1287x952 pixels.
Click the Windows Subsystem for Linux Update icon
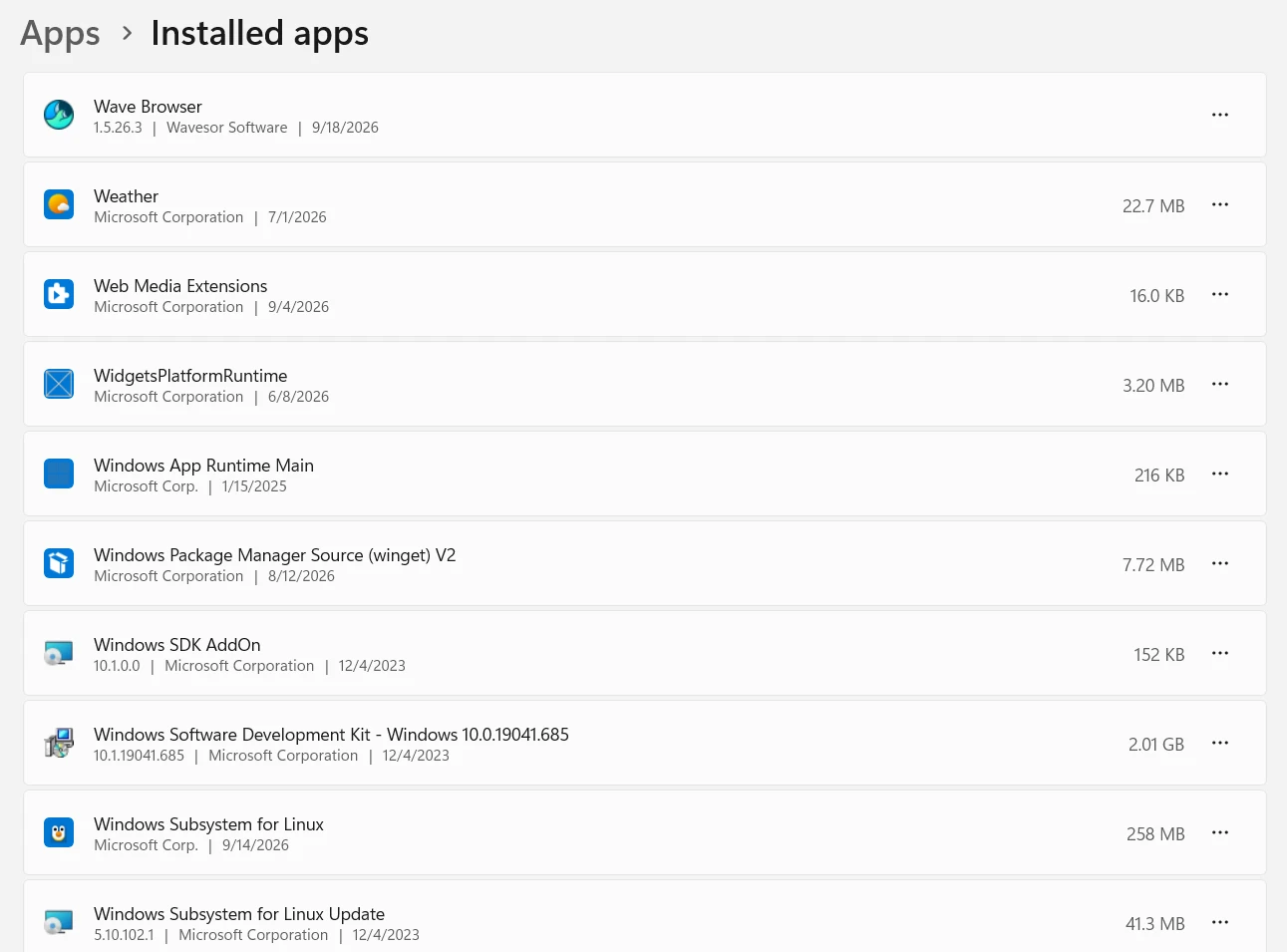point(59,922)
